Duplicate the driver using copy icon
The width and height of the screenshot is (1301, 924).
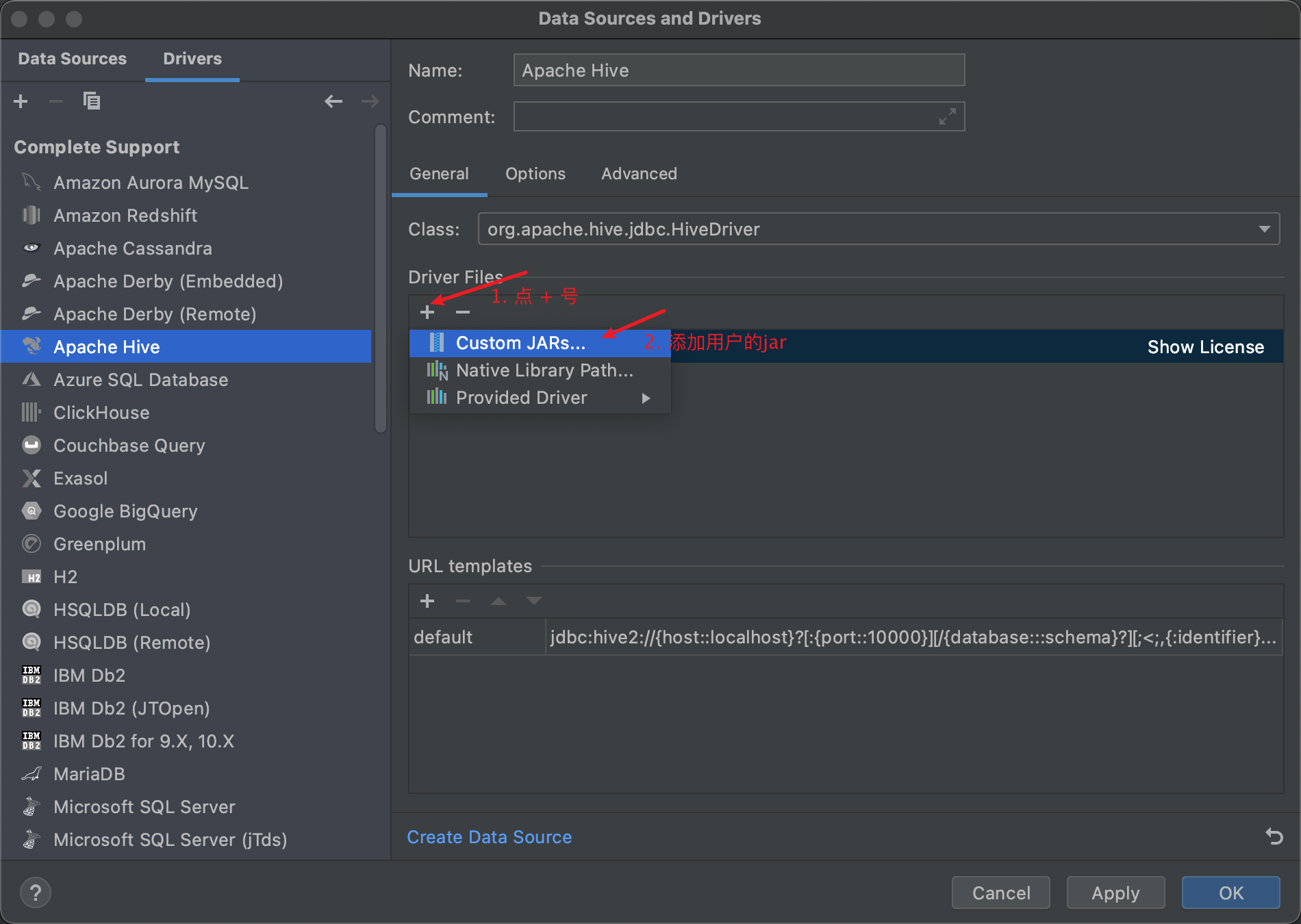(x=92, y=101)
